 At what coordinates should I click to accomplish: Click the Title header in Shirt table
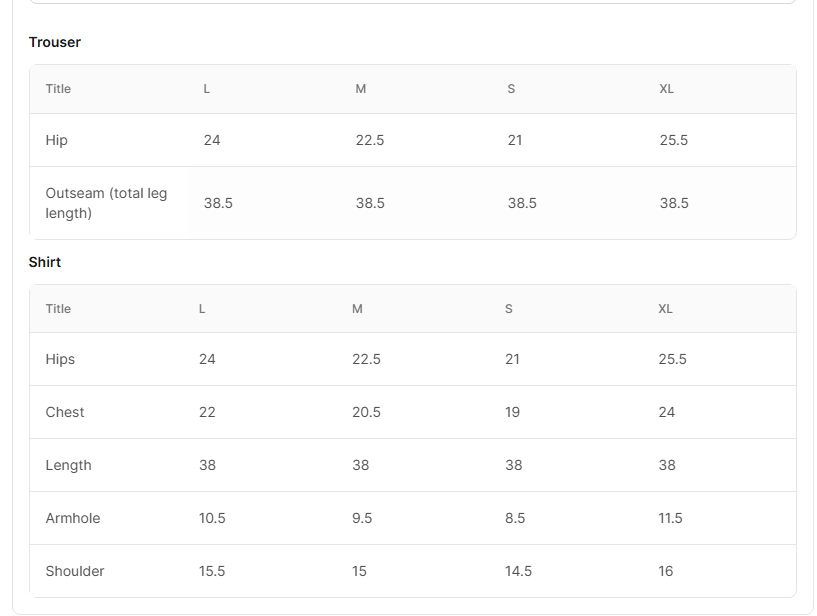point(58,309)
